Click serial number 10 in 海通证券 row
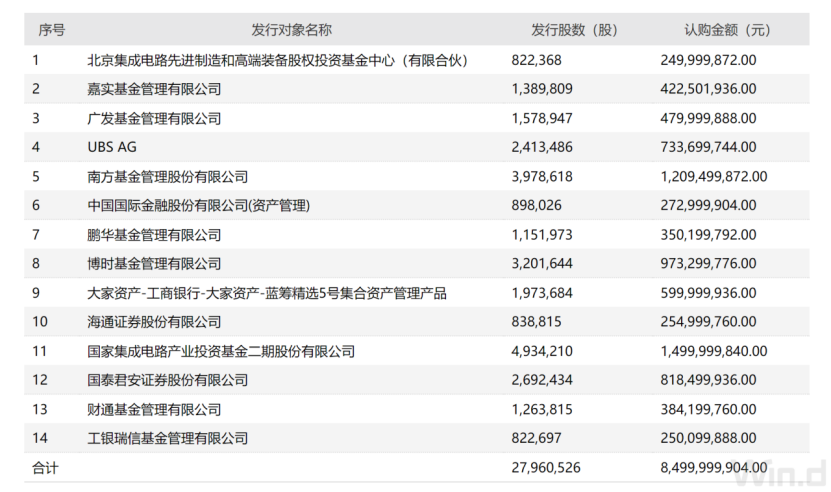Viewport: 831px width, 492px height. [x=40, y=322]
